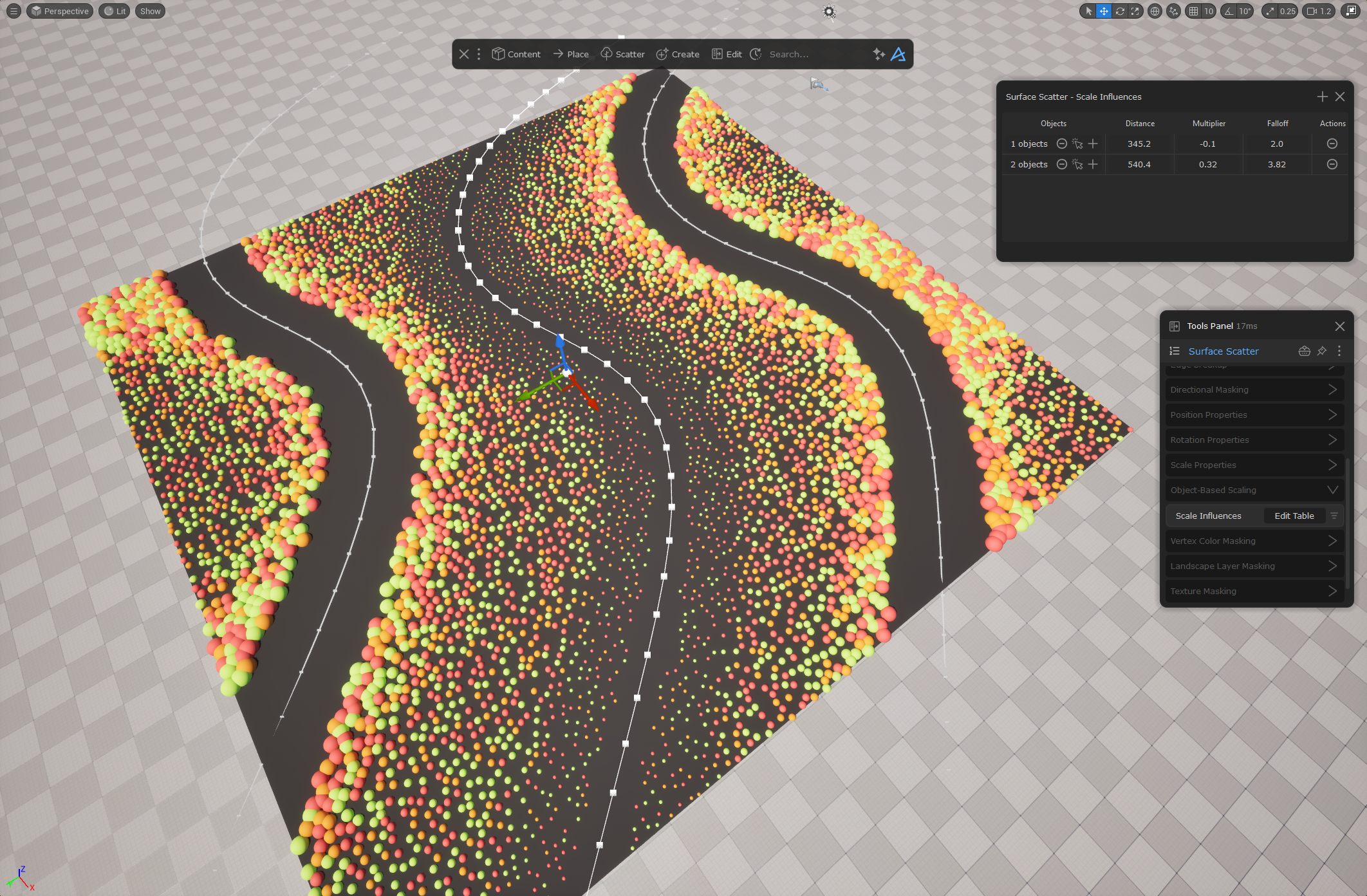
Task: Click the Edit Table button
Action: pyautogui.click(x=1294, y=516)
